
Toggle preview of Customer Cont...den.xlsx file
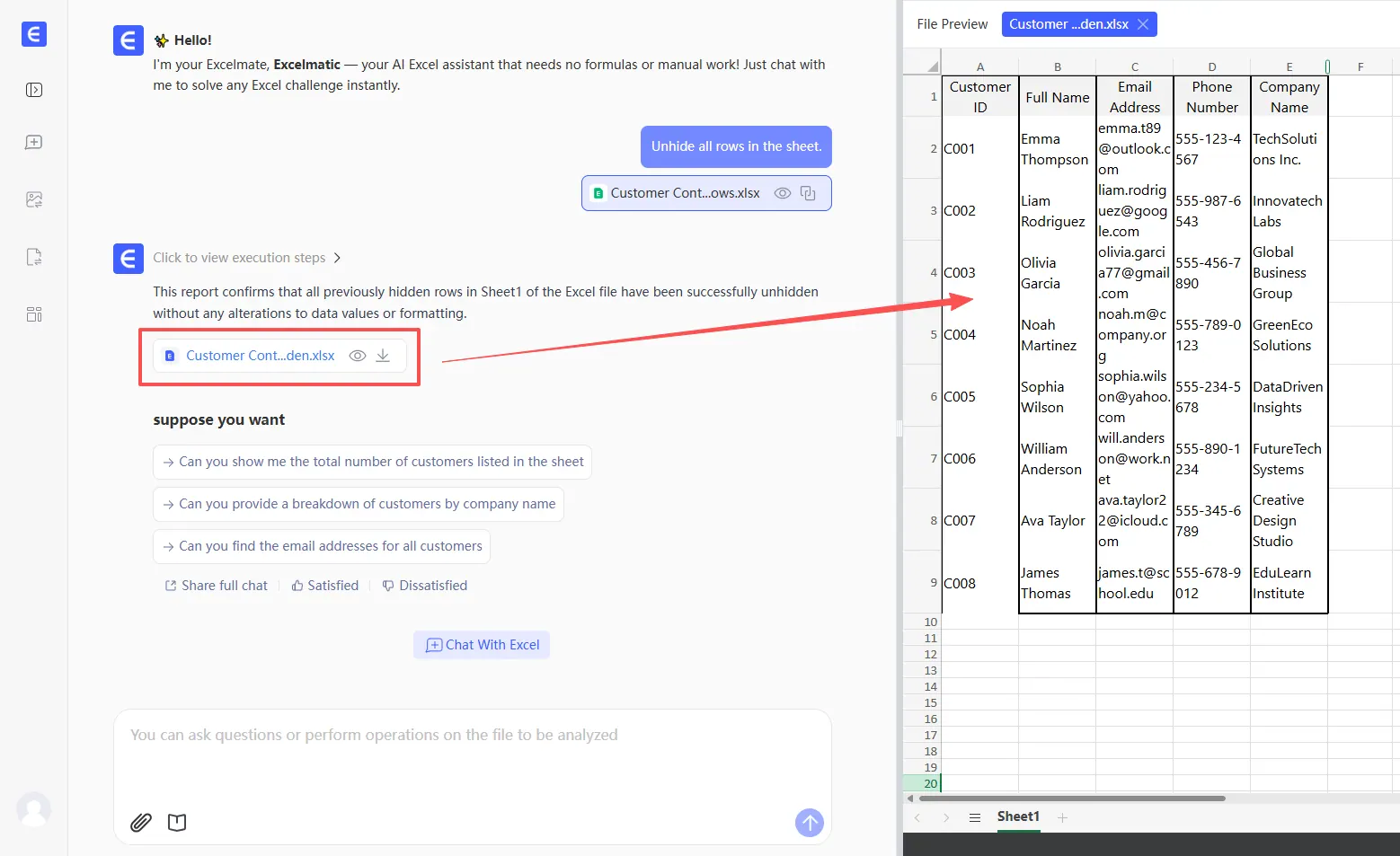357,356
